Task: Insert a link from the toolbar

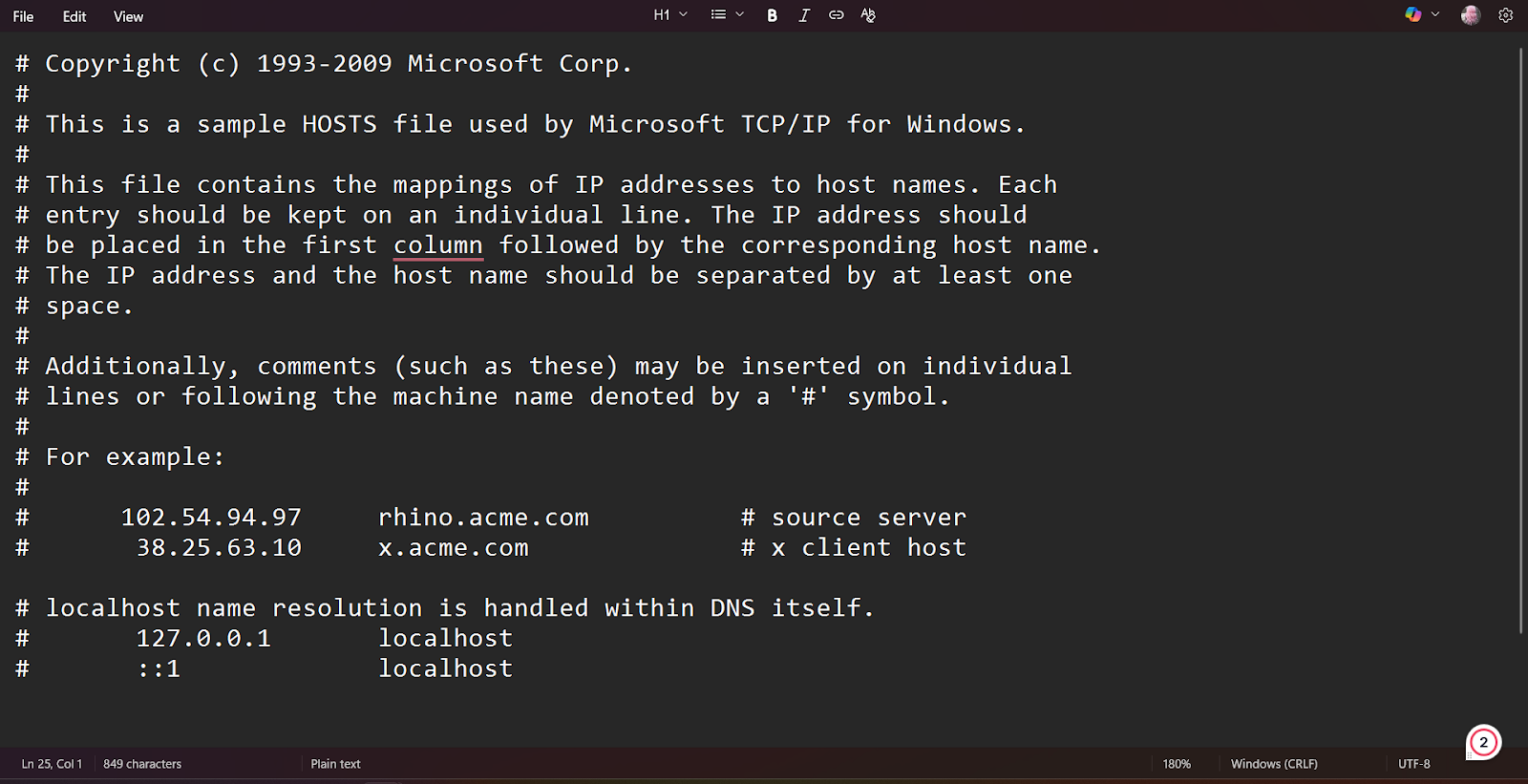Action: click(x=836, y=15)
